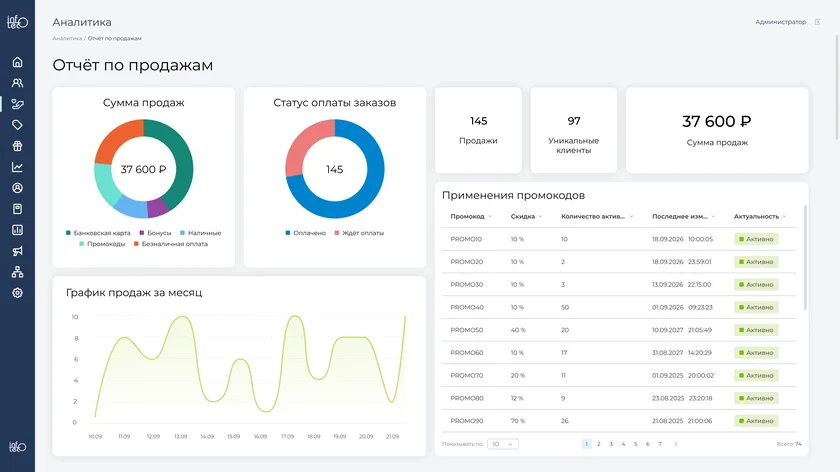Click the 13.09 label on chart axis
The image size is (840, 472).
click(x=181, y=437)
